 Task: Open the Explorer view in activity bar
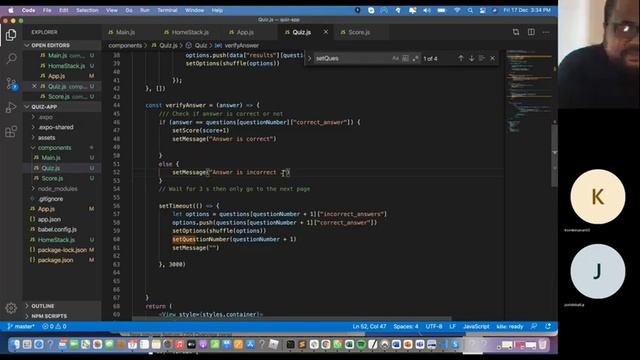(11, 35)
